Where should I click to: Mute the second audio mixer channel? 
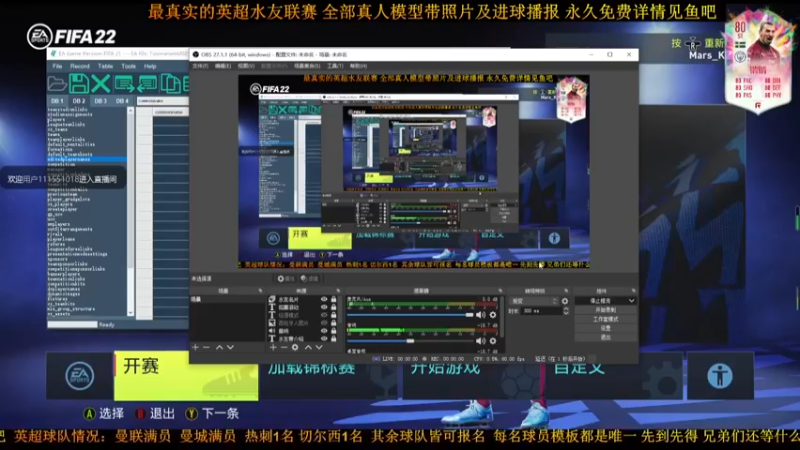click(480, 341)
